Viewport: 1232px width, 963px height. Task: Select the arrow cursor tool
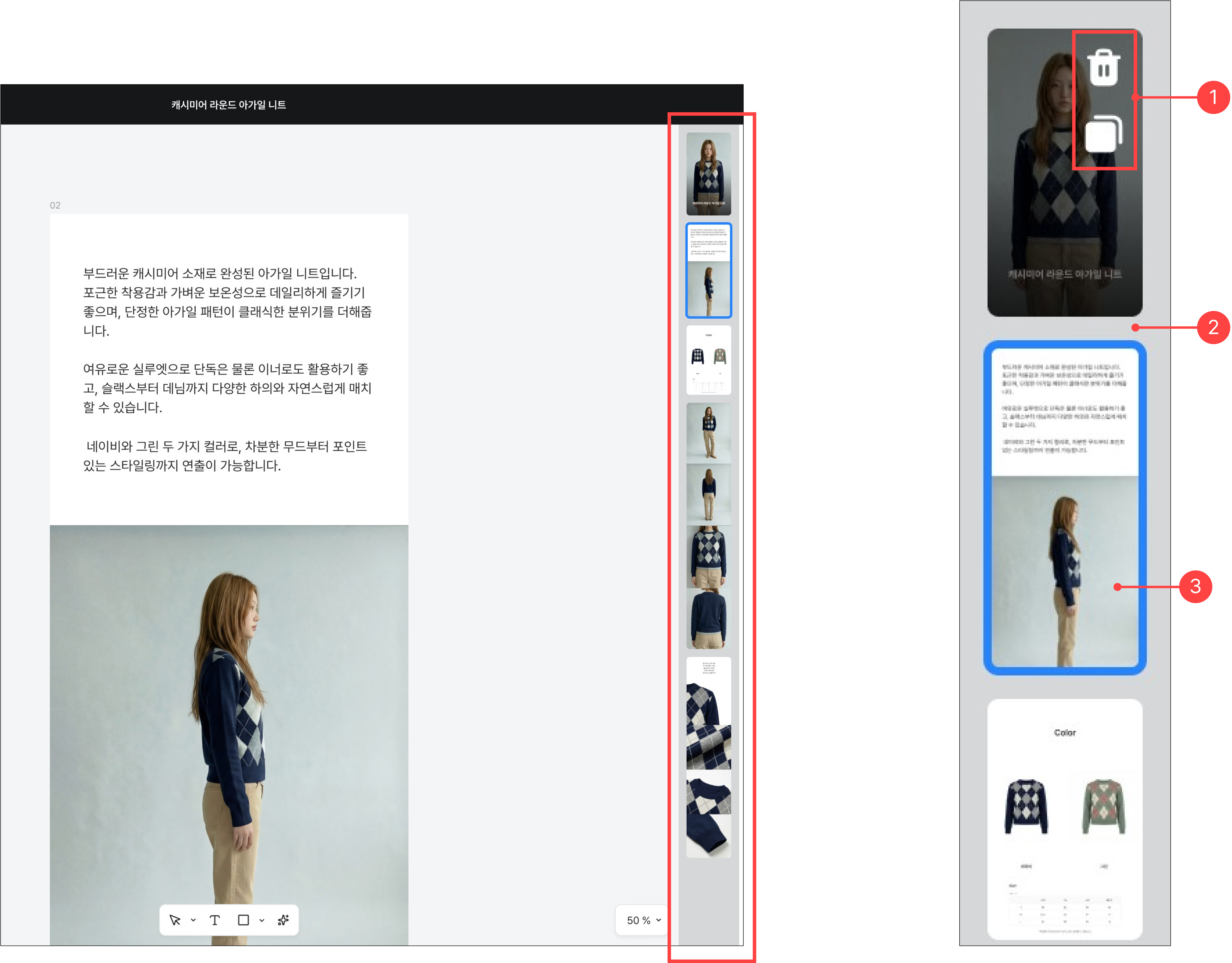point(175,920)
